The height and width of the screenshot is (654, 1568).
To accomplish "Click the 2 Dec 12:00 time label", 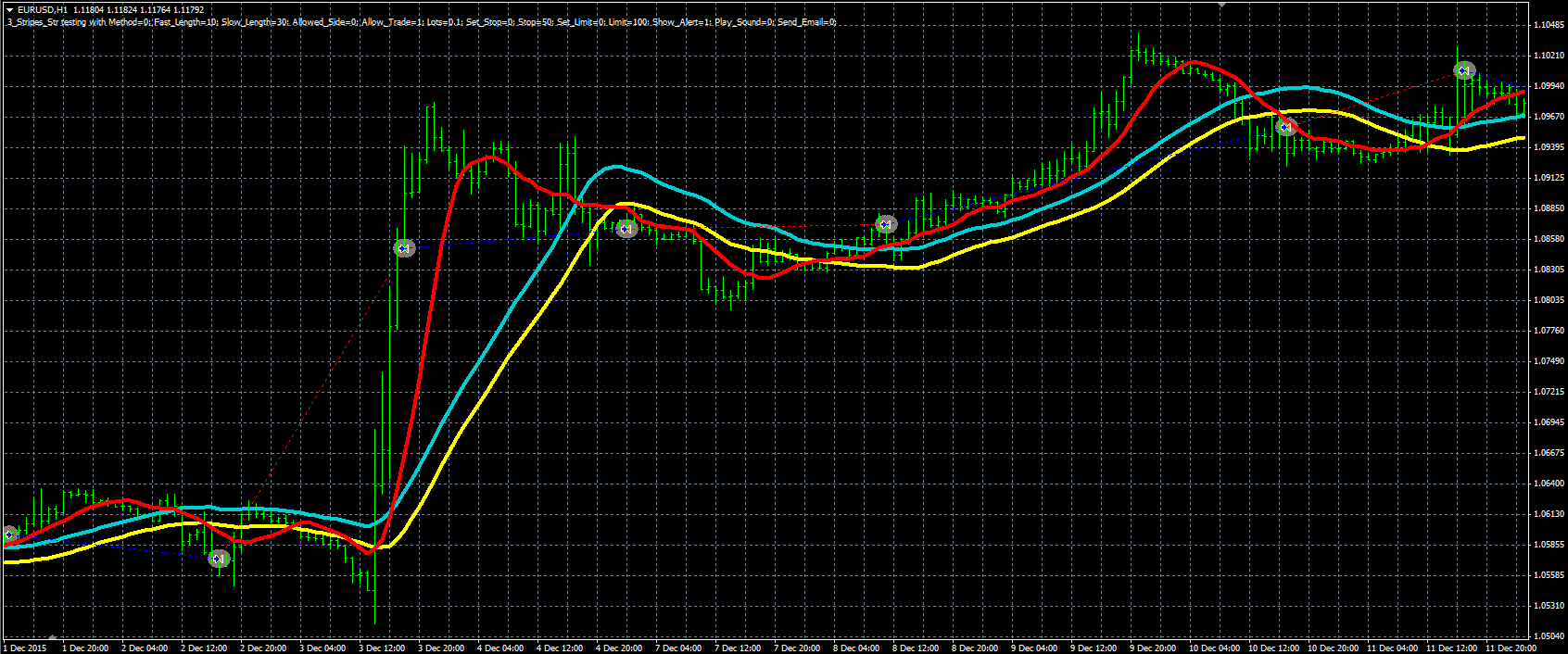I will [204, 648].
